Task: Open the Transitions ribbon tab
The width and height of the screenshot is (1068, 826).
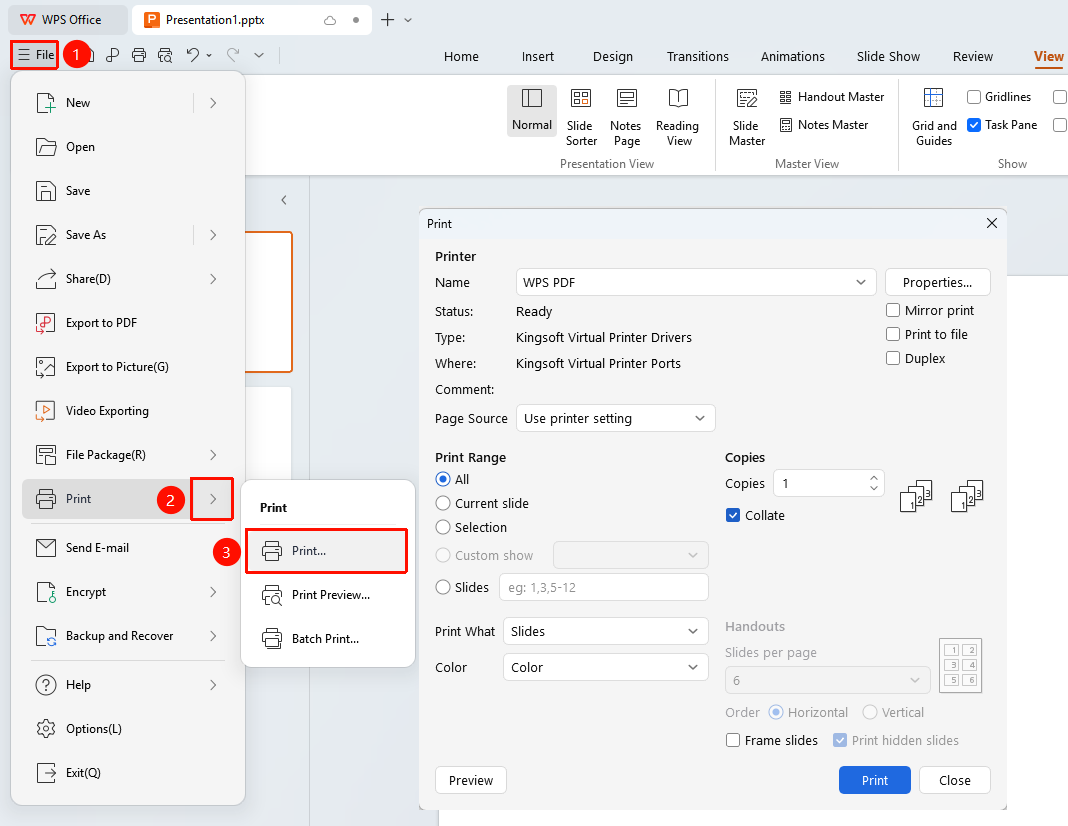Action: [697, 57]
